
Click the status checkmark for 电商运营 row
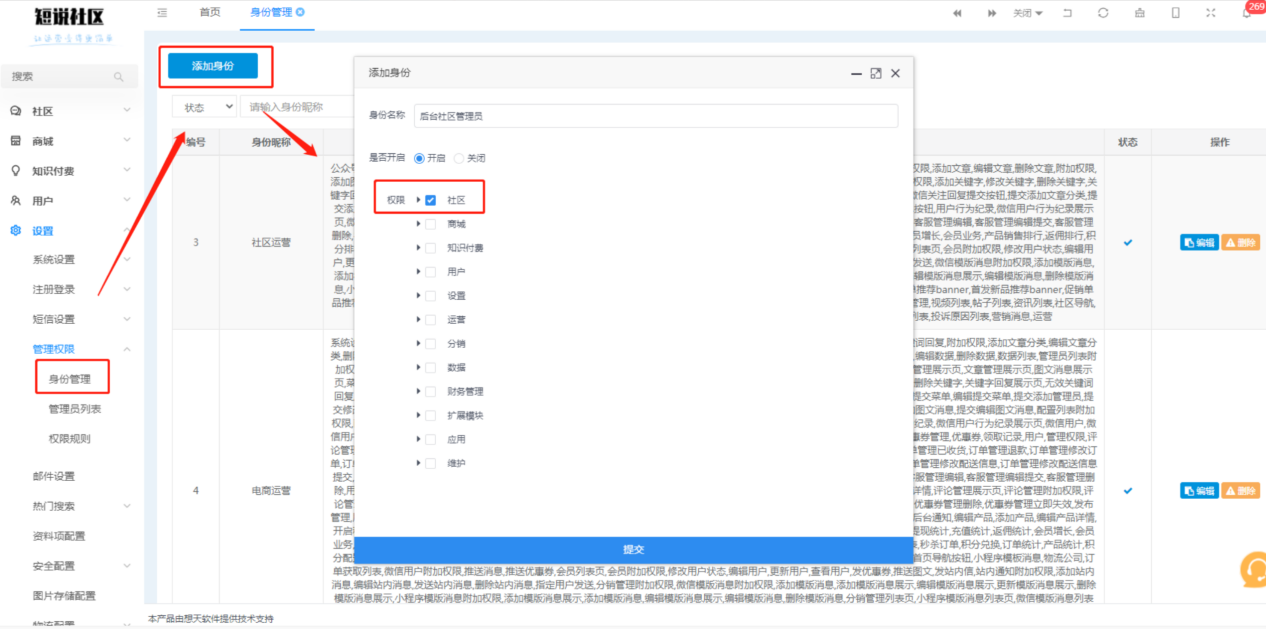[x=1128, y=491]
